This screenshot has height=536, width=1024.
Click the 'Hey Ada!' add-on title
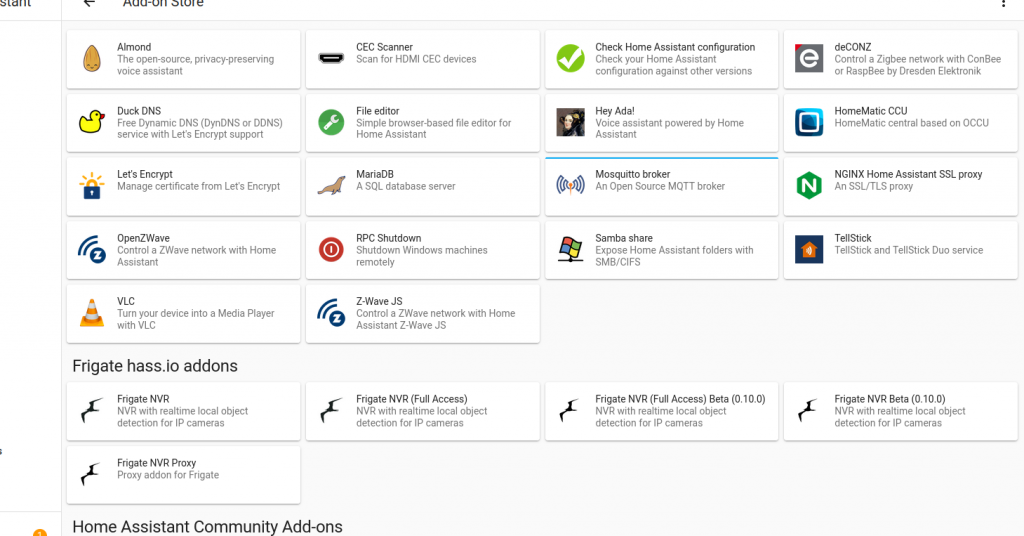point(615,111)
